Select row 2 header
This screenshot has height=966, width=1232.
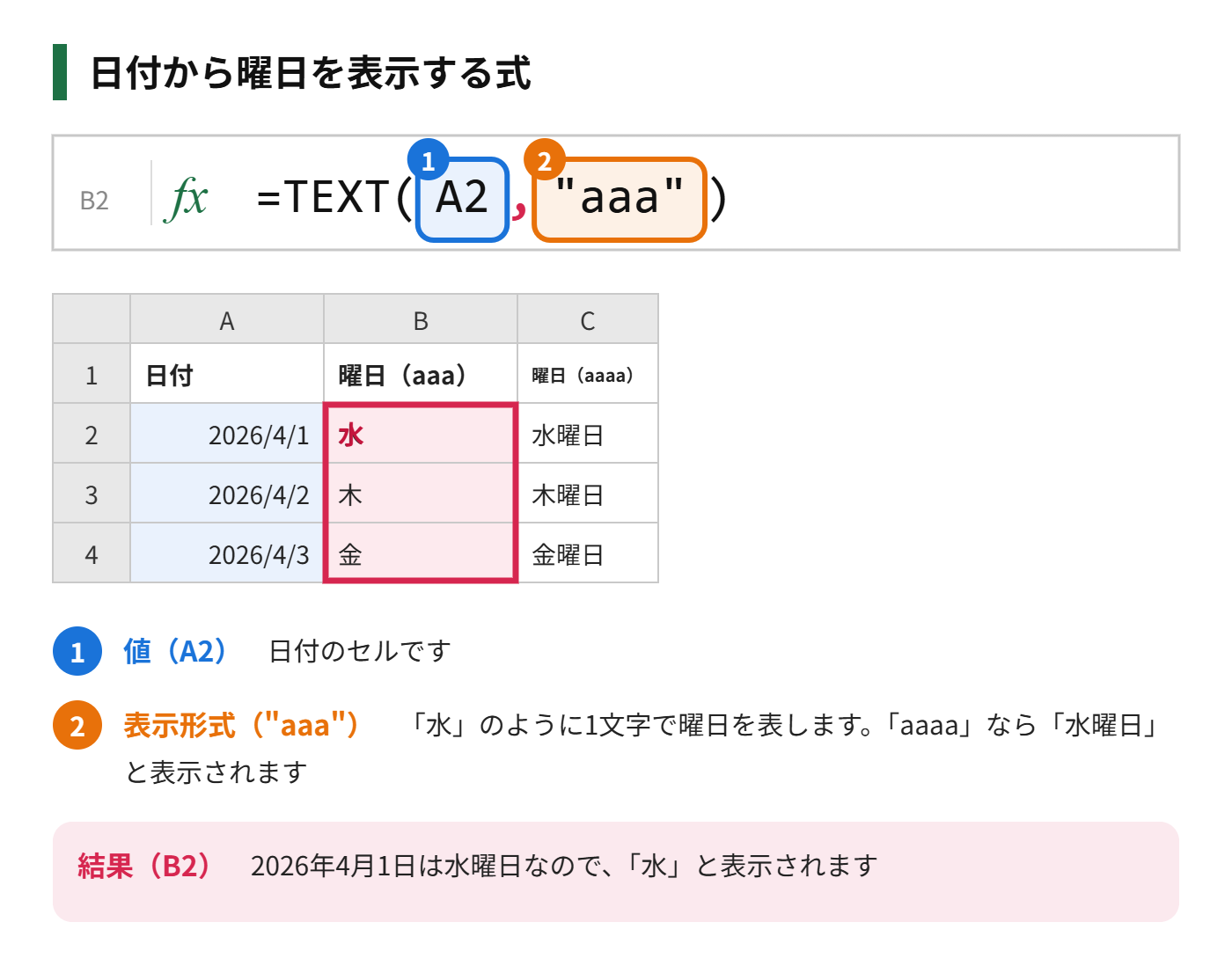pyautogui.click(x=92, y=434)
